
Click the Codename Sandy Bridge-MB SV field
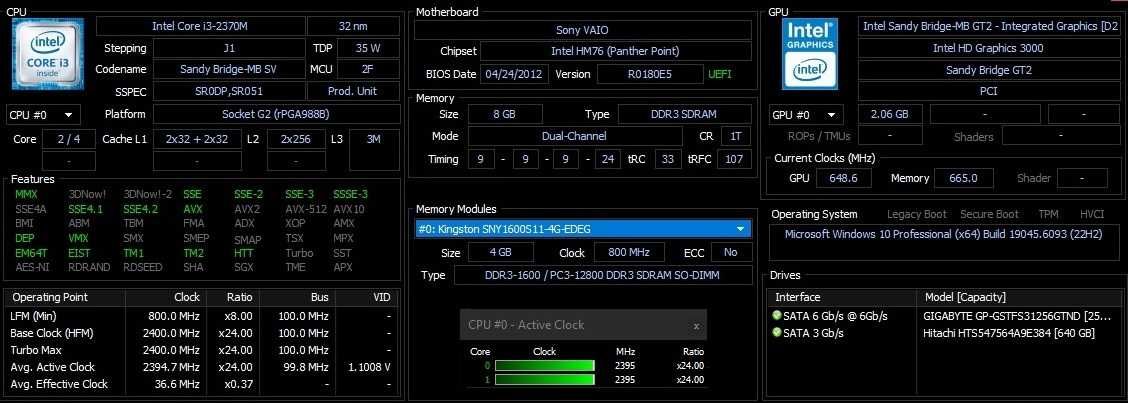point(229,70)
